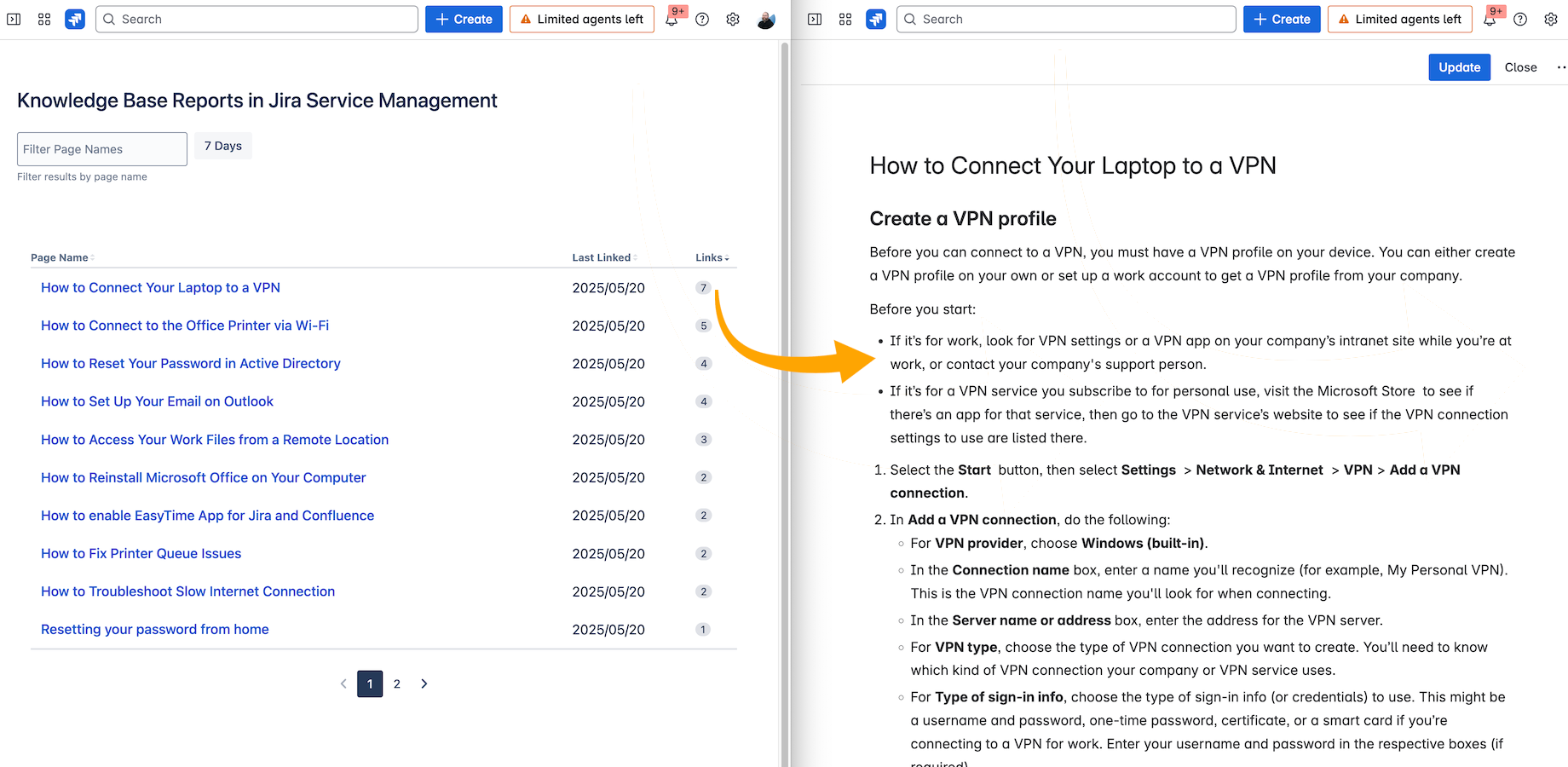The image size is (1568, 767).
Task: Open How to Connect to the Office Printer via Wi-Fi
Action: (185, 326)
